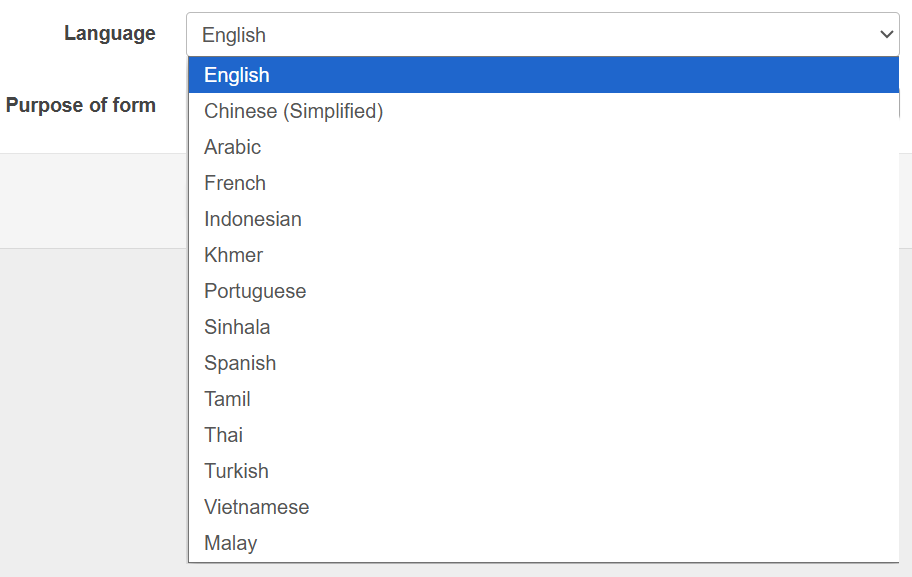Image resolution: width=912 pixels, height=577 pixels.
Task: Select Tamil language option
Action: coord(227,399)
